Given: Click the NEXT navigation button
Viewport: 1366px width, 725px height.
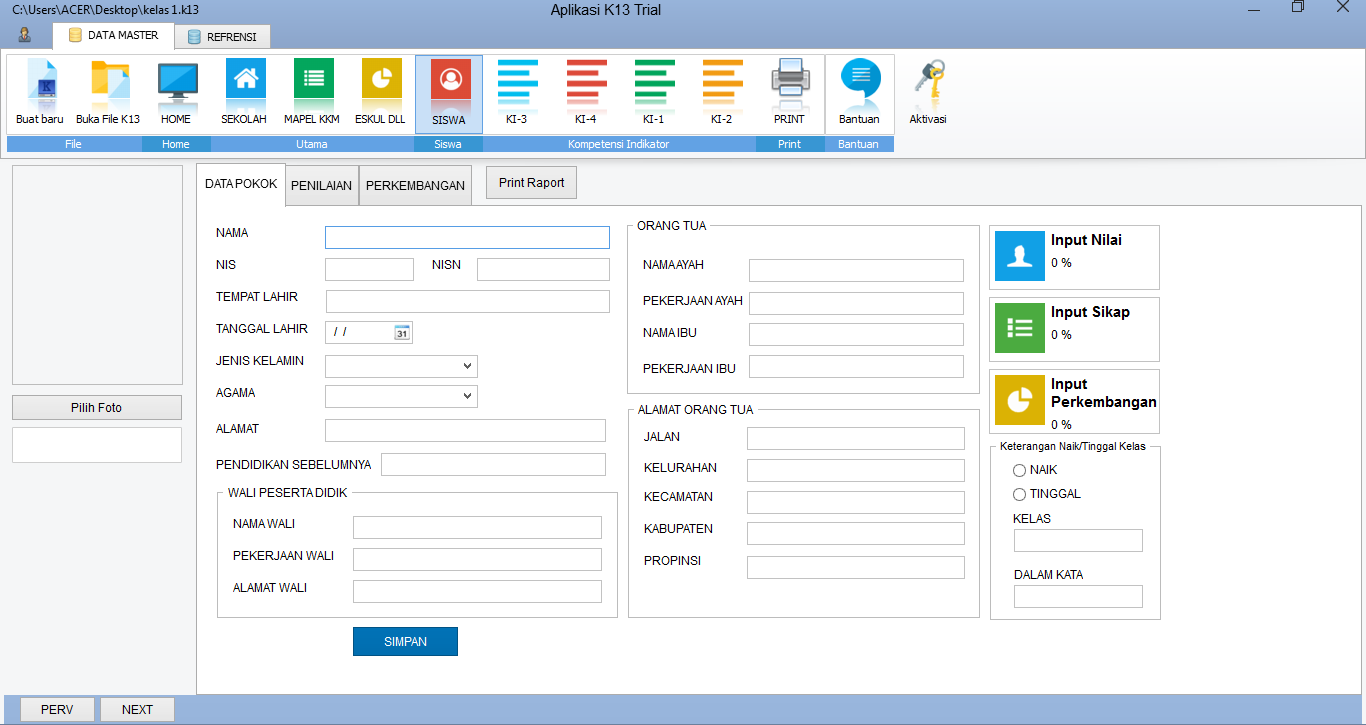Looking at the screenshot, I should click(137, 710).
